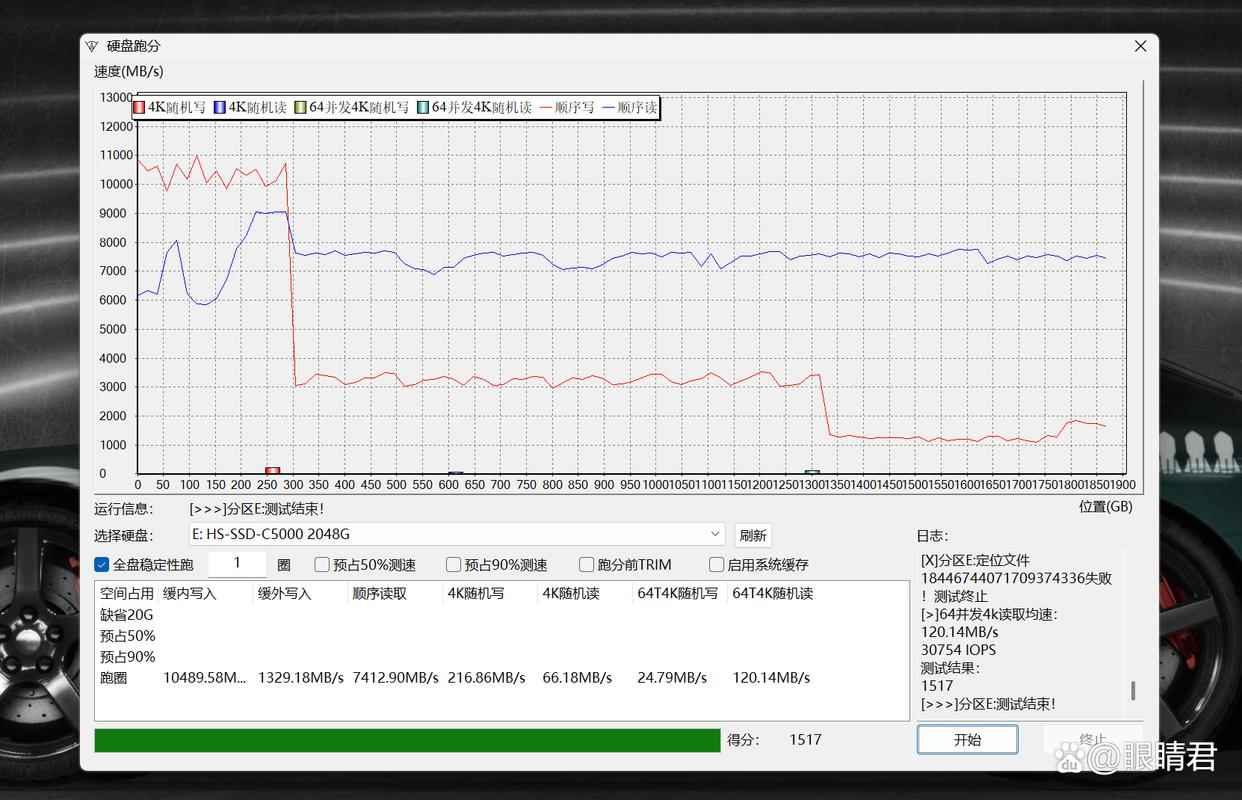
Task: Disable the 全盘稳定性跑 checkbox
Action: [x=101, y=565]
